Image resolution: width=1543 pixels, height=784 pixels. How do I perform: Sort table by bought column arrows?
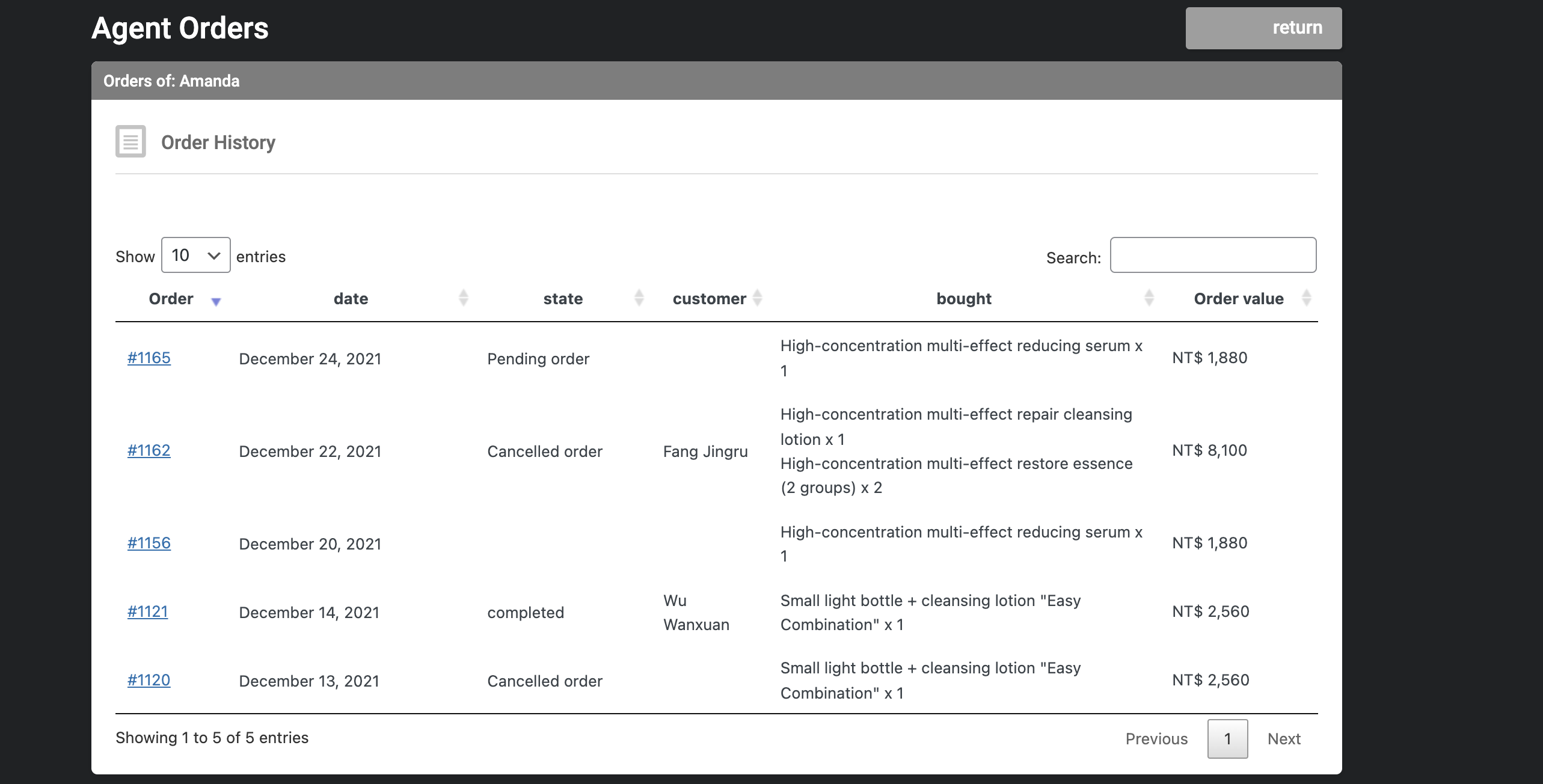click(x=1149, y=298)
